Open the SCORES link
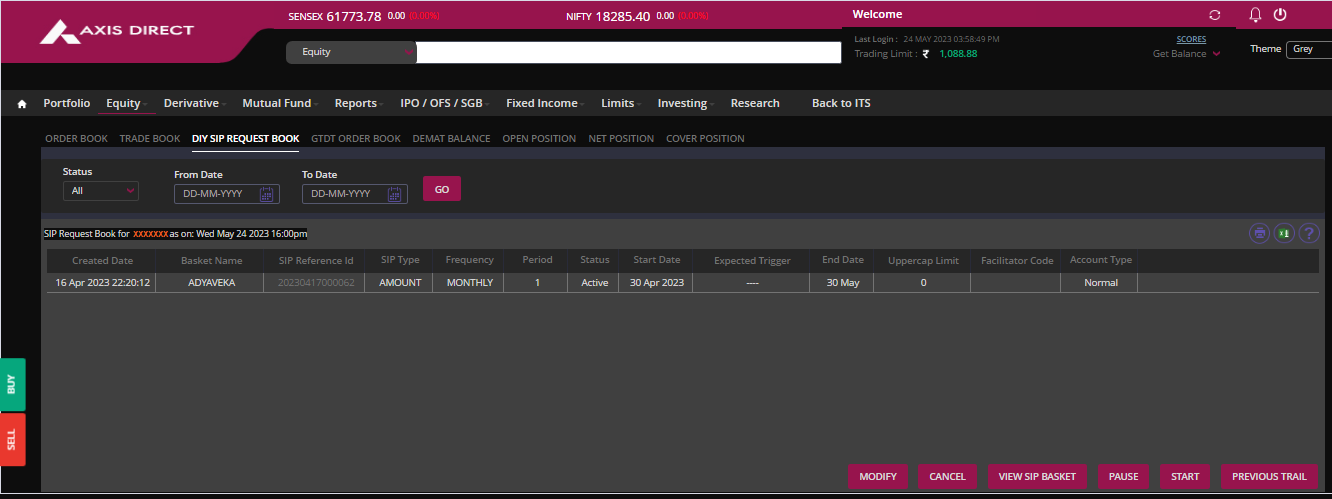 point(1191,39)
